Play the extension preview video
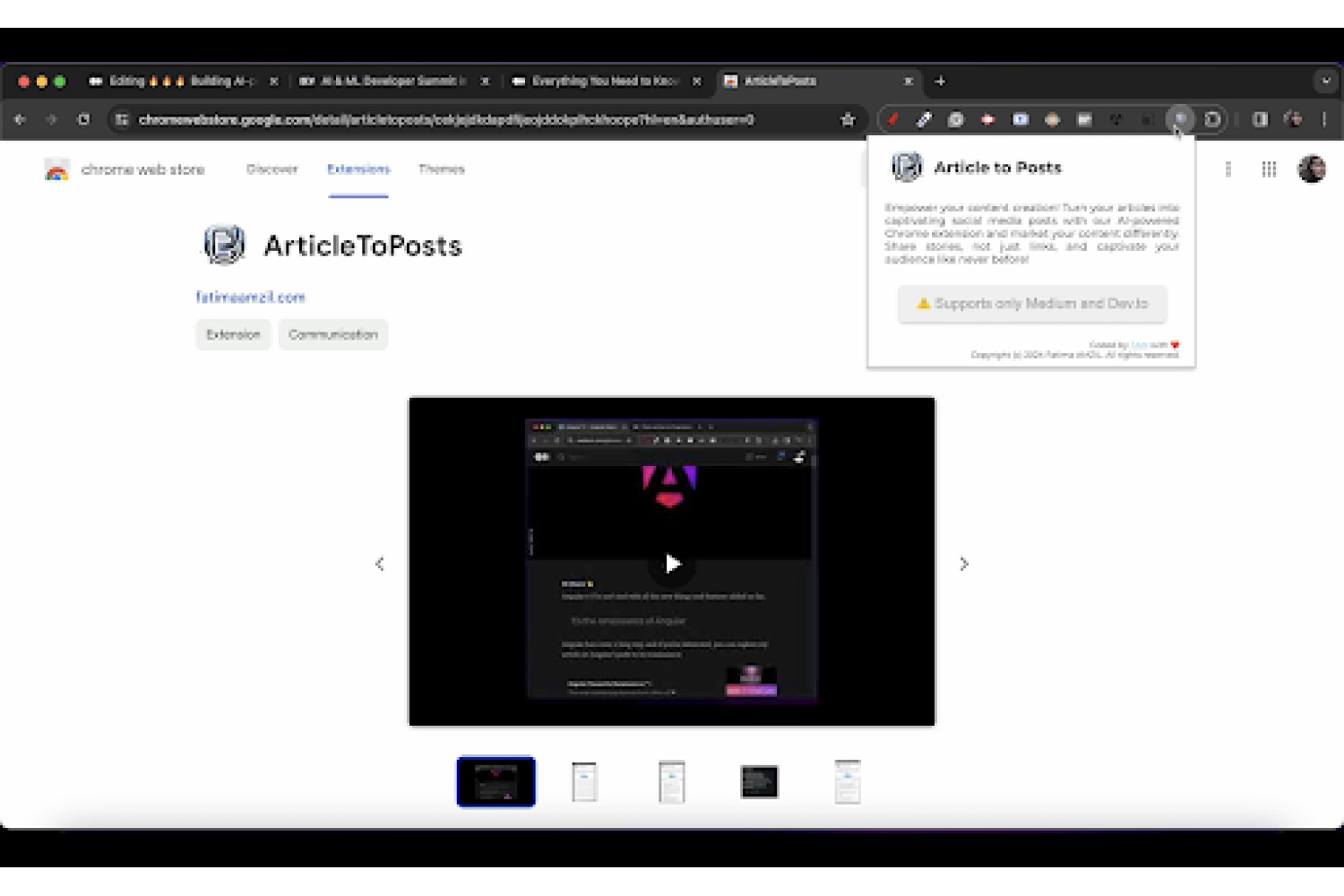1344x896 pixels. pos(672,563)
